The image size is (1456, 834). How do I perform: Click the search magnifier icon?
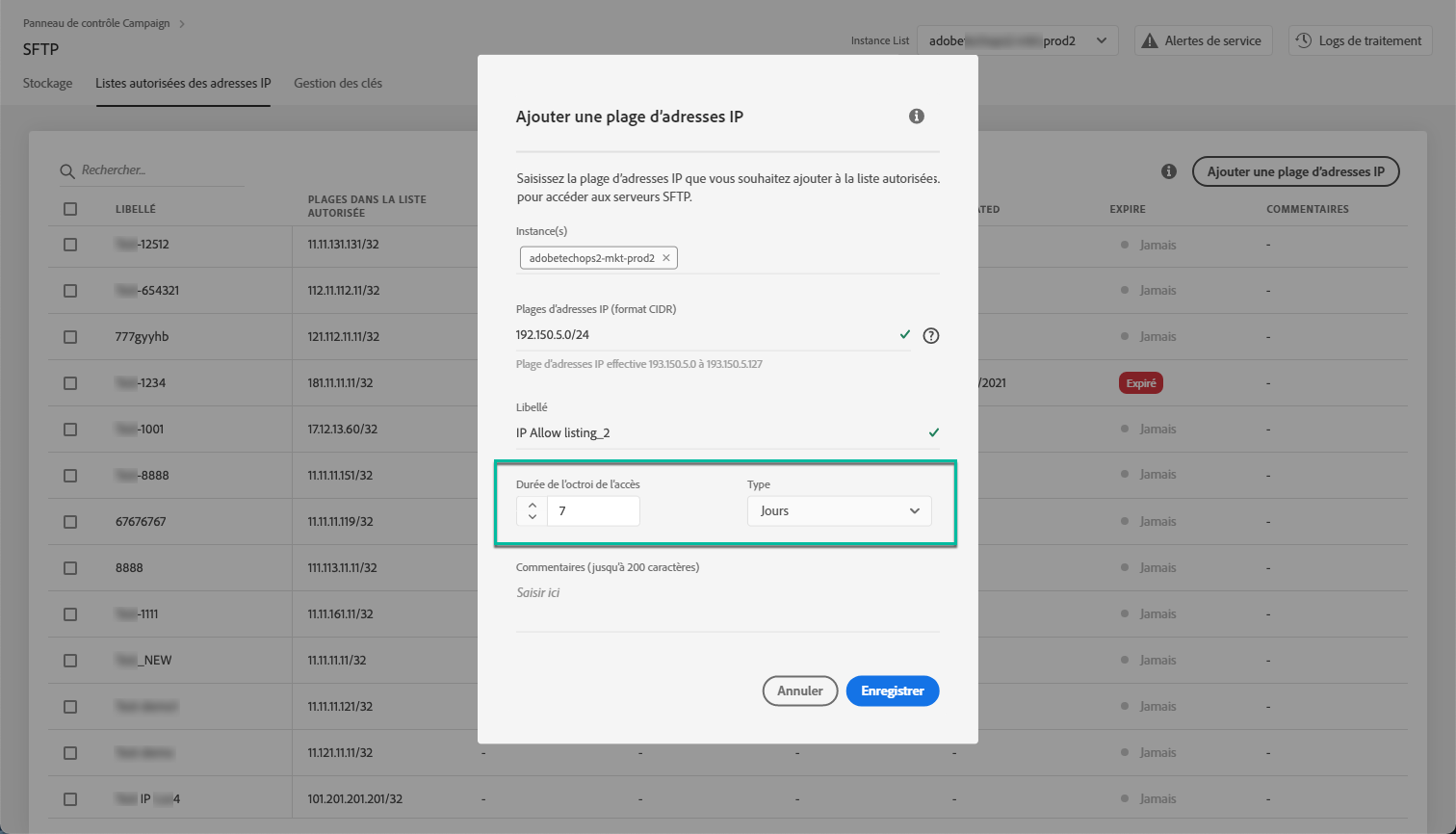pos(67,171)
